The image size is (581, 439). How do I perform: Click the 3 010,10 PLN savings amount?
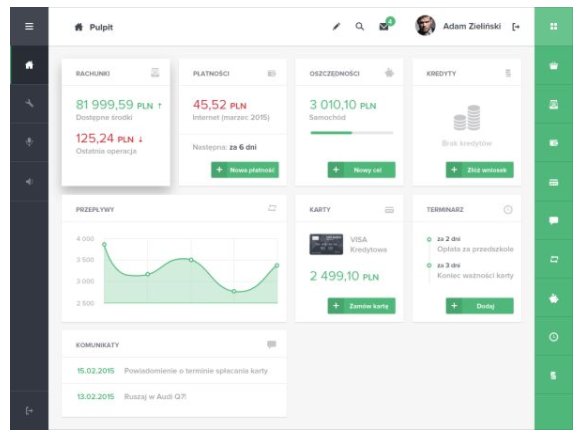(343, 105)
